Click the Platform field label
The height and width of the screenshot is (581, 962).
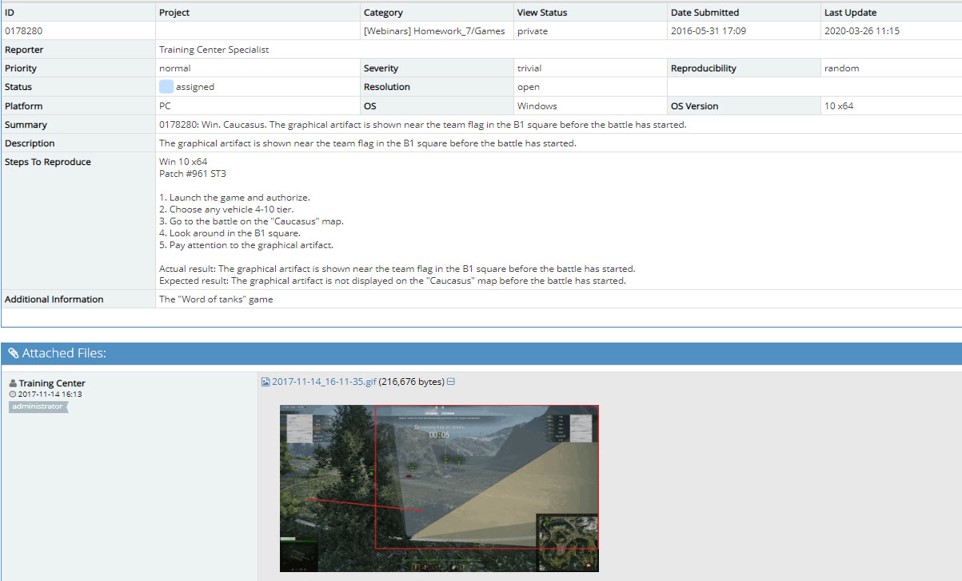[24, 106]
